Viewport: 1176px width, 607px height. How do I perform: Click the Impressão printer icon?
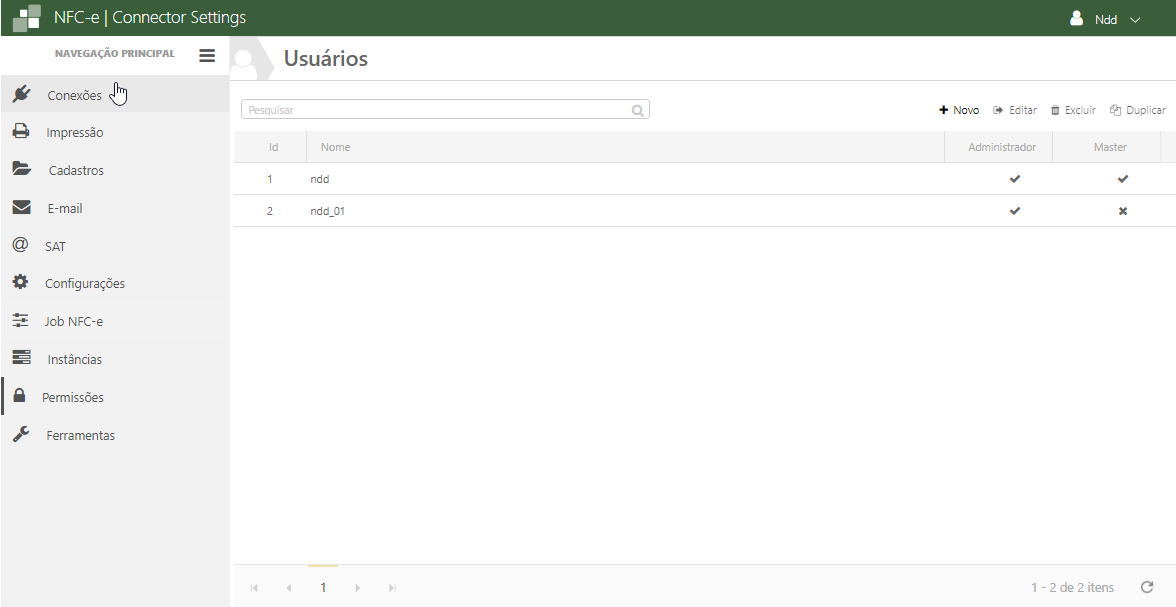coord(20,132)
